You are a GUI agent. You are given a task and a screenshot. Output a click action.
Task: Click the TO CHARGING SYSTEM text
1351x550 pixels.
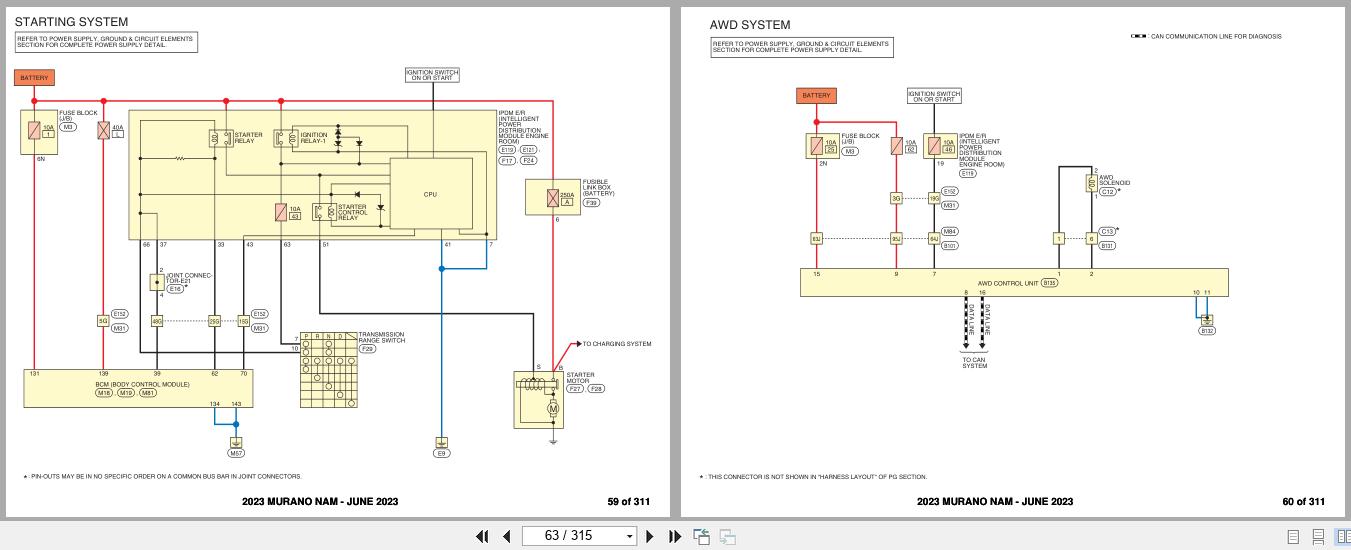(x=617, y=344)
